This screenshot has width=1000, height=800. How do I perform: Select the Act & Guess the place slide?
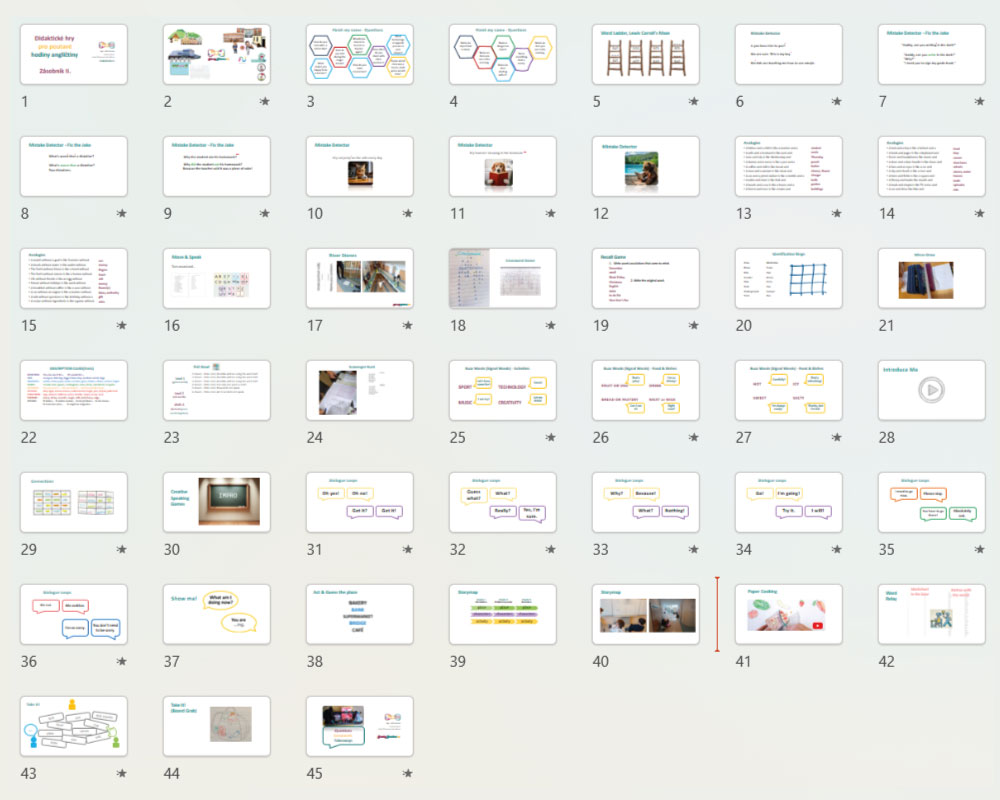coord(360,614)
